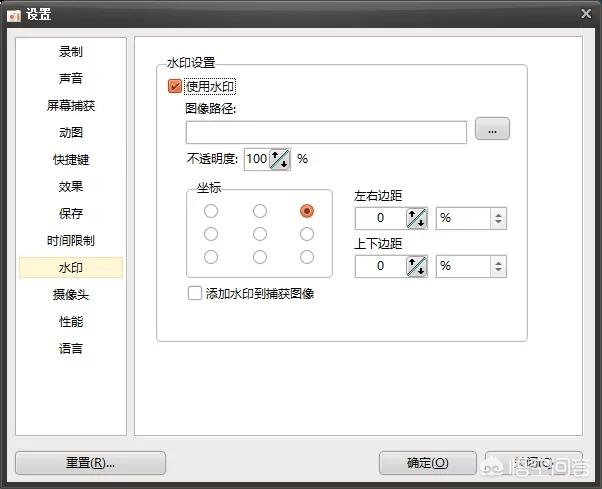Viewport: 602px width, 489px height.
Task: Select the center position radio button
Action: [260, 234]
